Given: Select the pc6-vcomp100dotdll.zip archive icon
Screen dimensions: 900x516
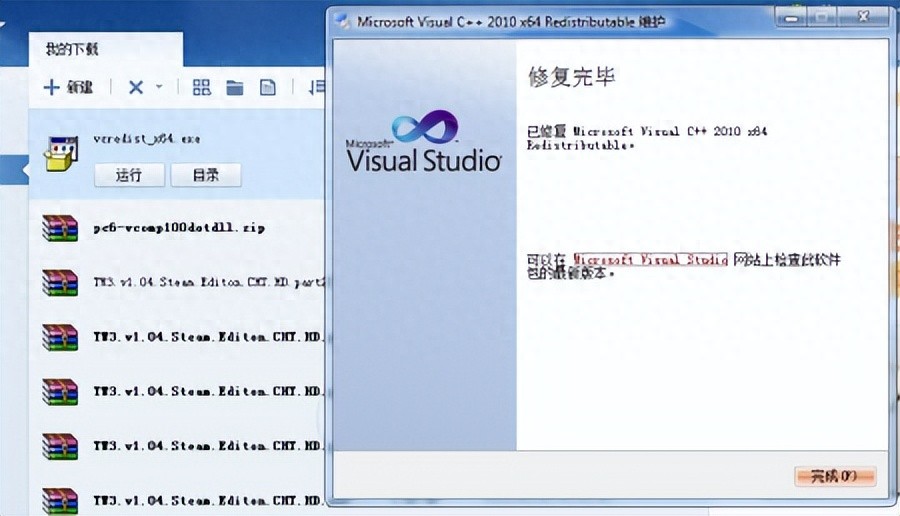Looking at the screenshot, I should pos(60,228).
